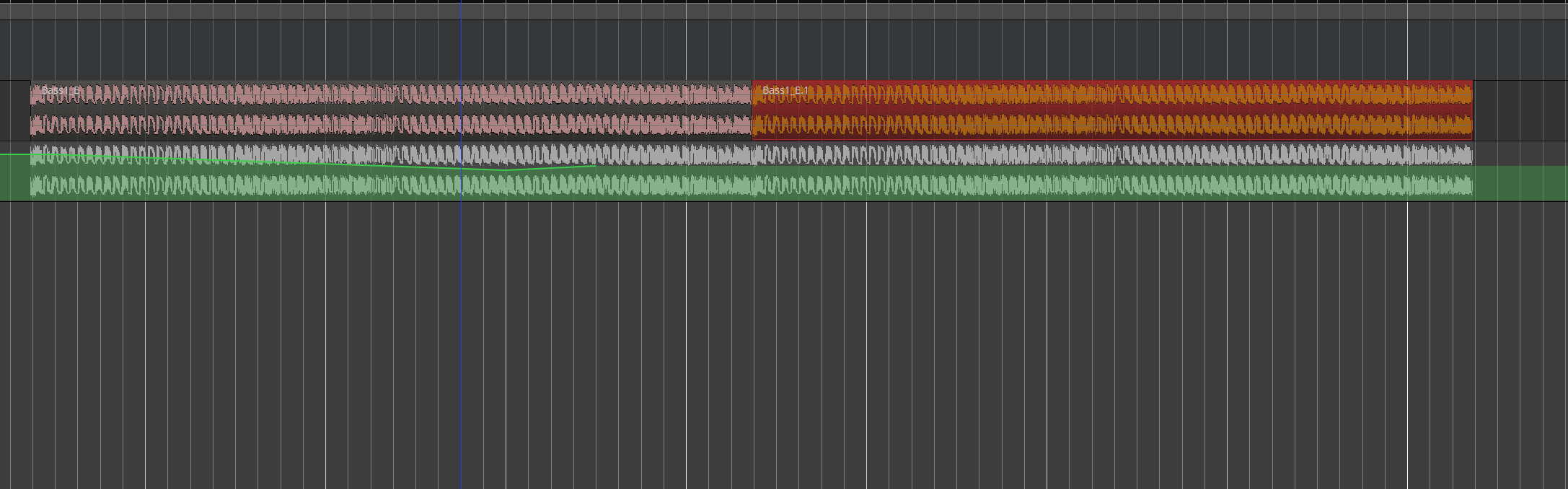Select the Bass1_E.1 clip name label
This screenshot has height=489, width=1568.
pyautogui.click(x=785, y=90)
